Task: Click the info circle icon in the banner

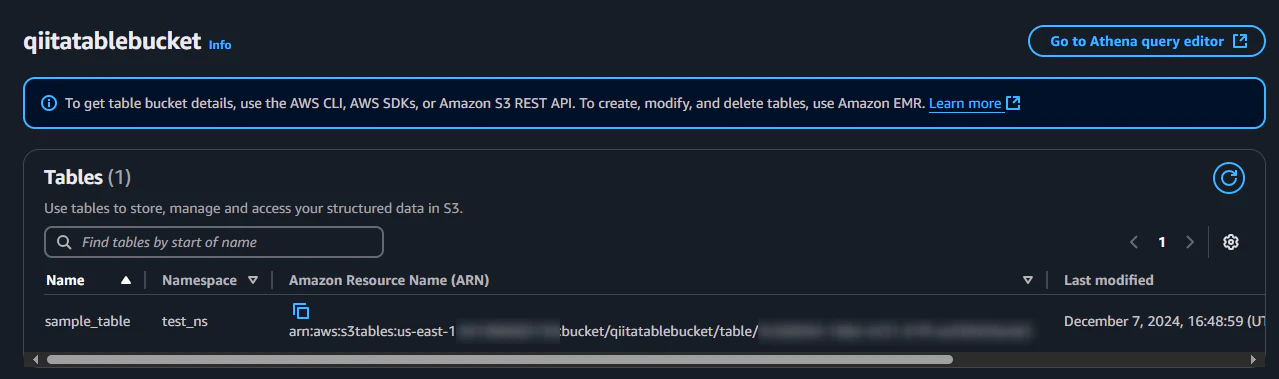Action: coord(49,103)
